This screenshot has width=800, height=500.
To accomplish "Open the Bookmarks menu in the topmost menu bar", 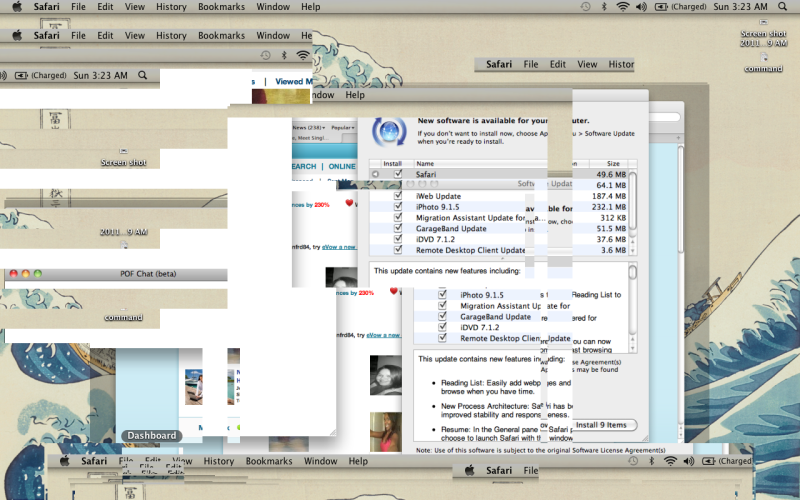I will [221, 7].
